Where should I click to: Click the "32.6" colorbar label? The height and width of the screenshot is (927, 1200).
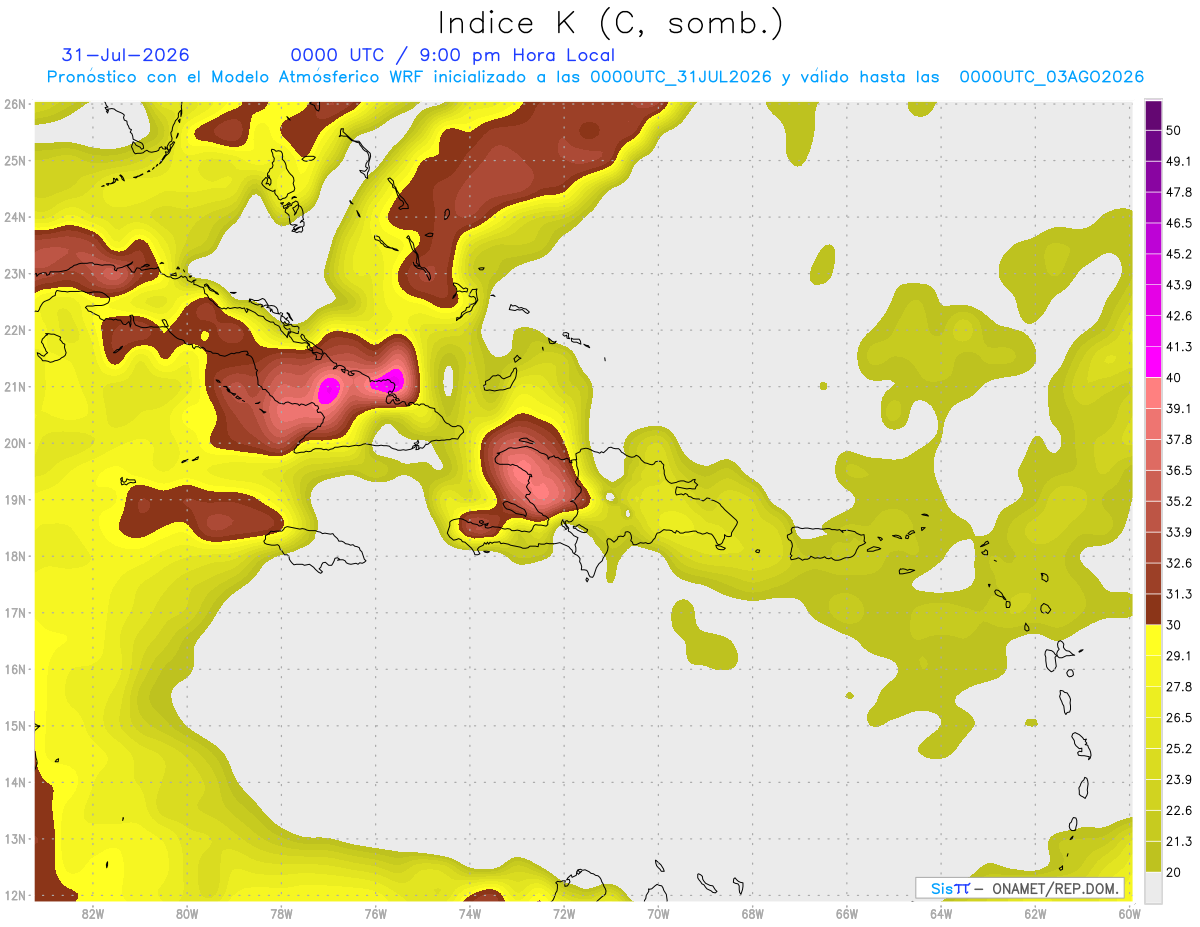click(1179, 563)
